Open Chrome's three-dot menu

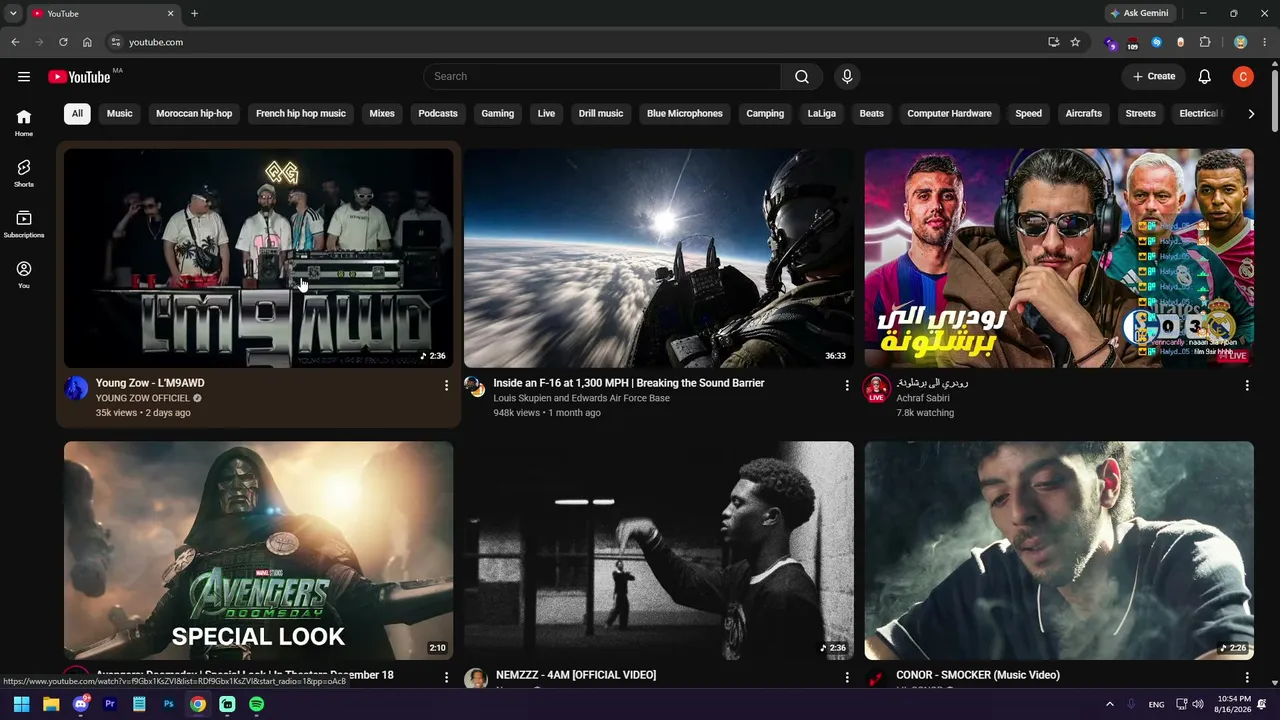click(1265, 42)
